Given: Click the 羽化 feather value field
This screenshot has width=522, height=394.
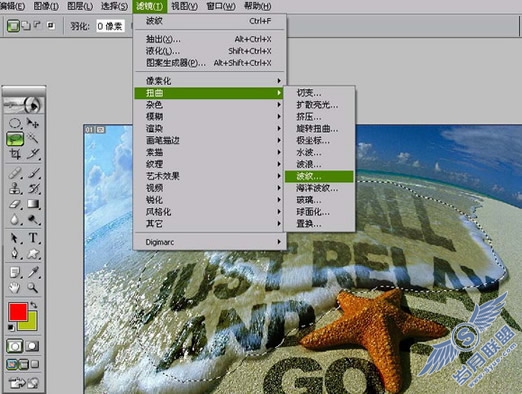Looking at the screenshot, I should [110, 26].
